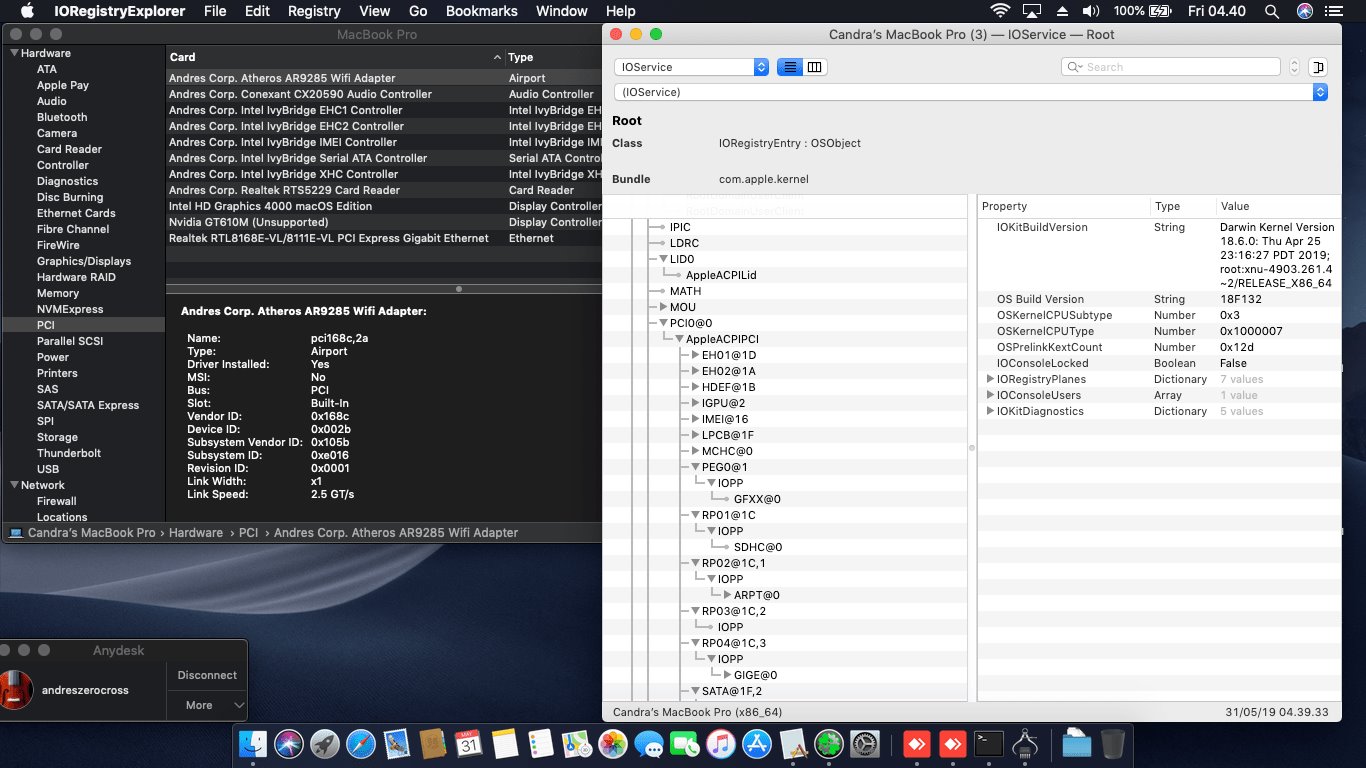Screen dimensions: 1366x768
Task: Open the App Store from the Dock
Action: pyautogui.click(x=755, y=743)
